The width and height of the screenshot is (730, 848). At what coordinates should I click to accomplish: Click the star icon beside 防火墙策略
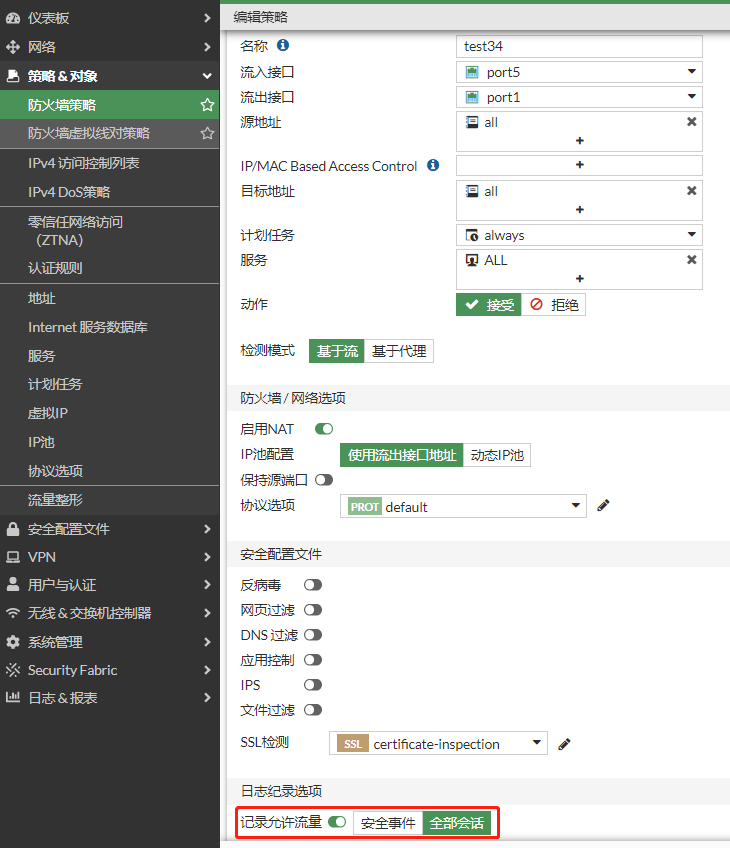coord(207,105)
